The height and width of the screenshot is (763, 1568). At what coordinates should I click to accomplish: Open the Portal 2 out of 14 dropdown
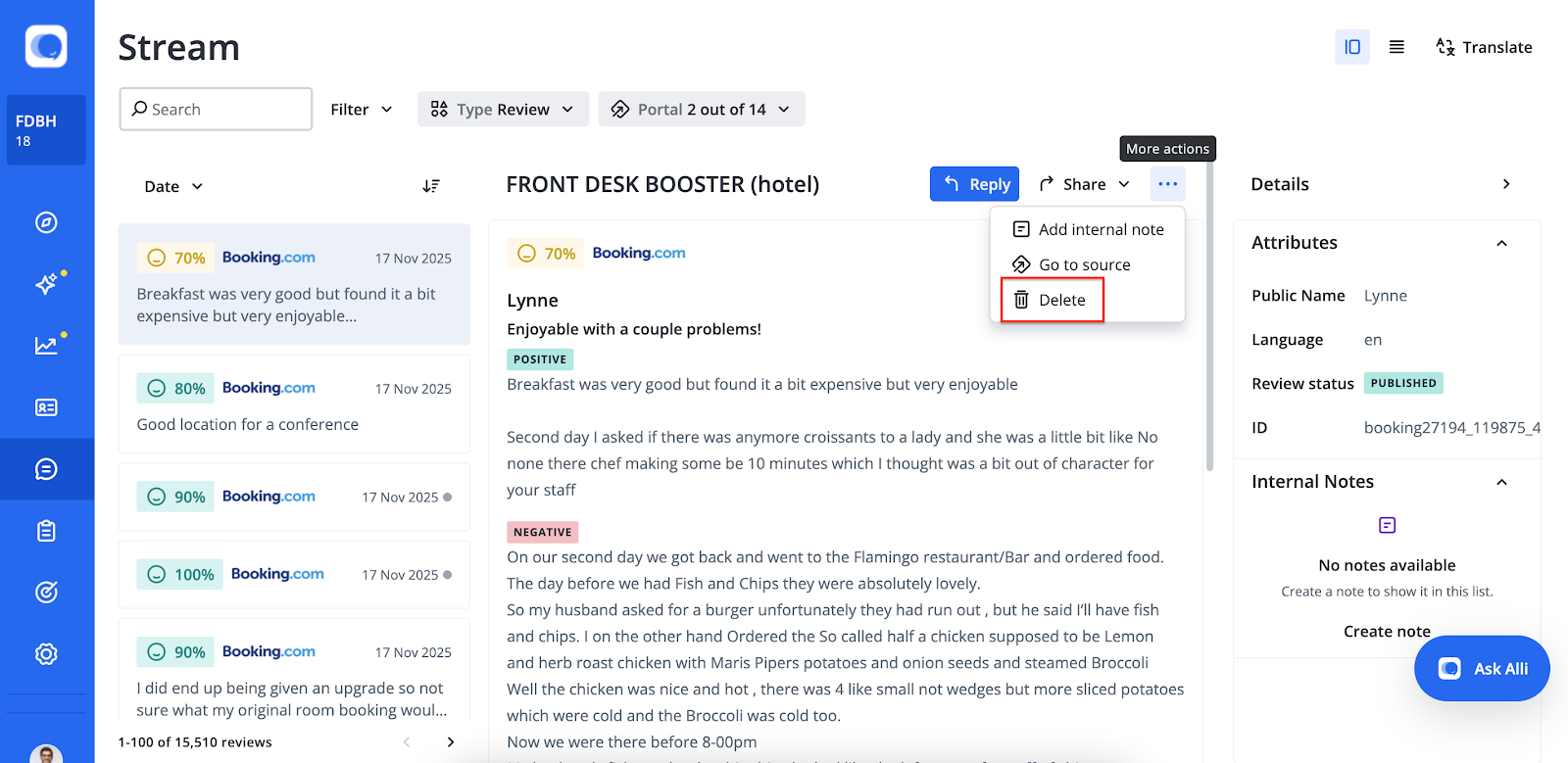click(x=702, y=110)
